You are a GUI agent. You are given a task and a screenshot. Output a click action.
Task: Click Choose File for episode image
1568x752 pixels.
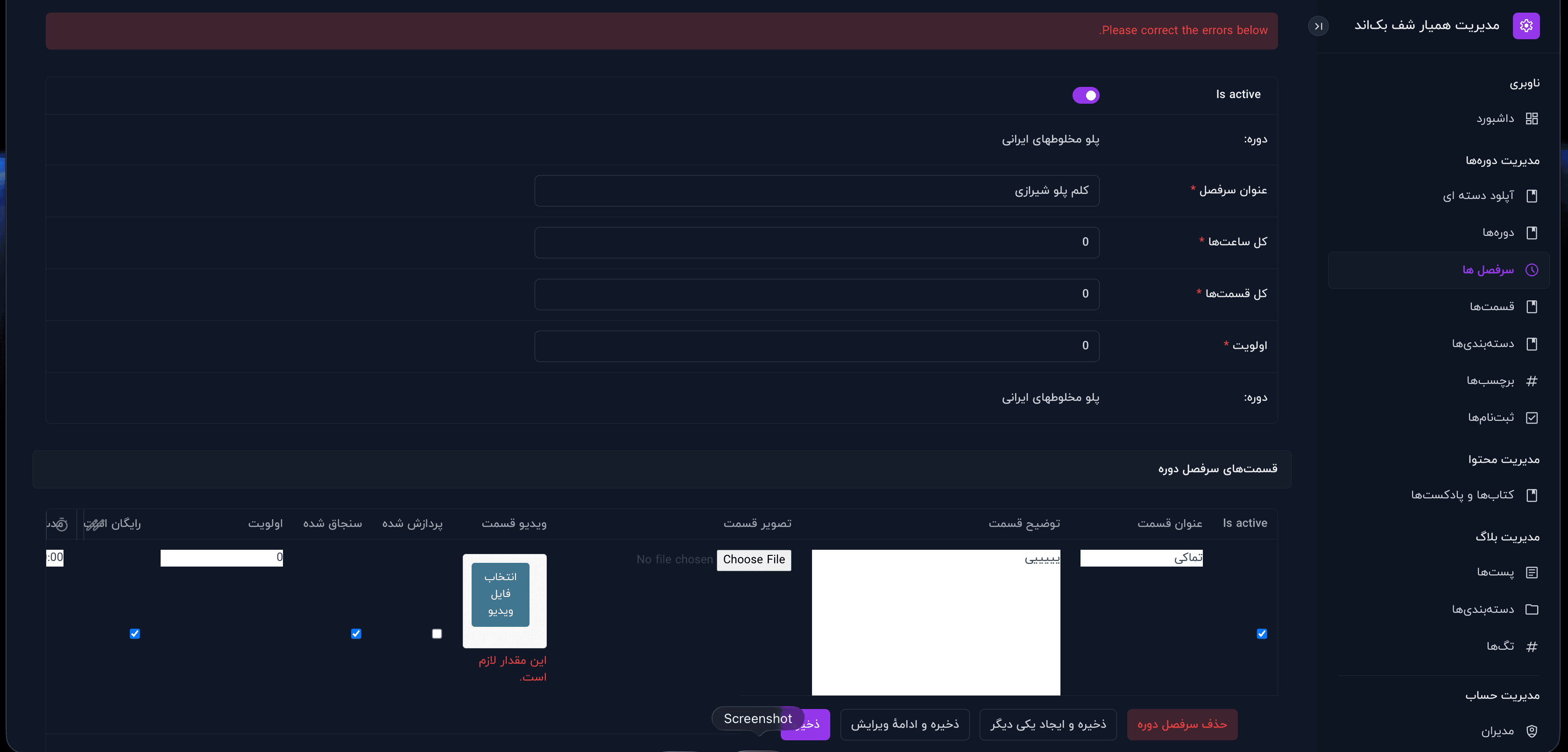click(x=754, y=560)
